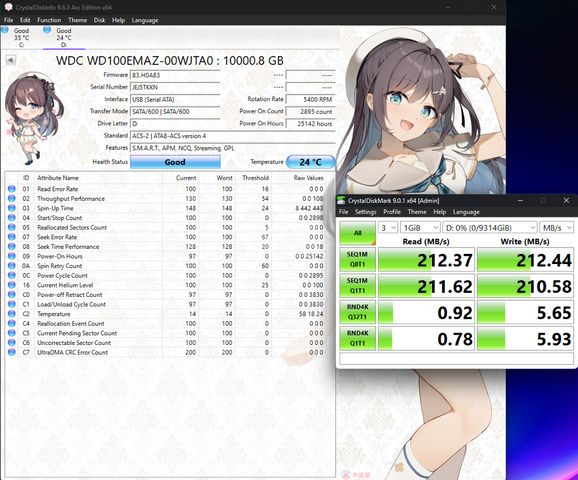Click SEQ1M Q8T1 read result 212.37
The width and height of the screenshot is (578, 480).
click(x=426, y=260)
